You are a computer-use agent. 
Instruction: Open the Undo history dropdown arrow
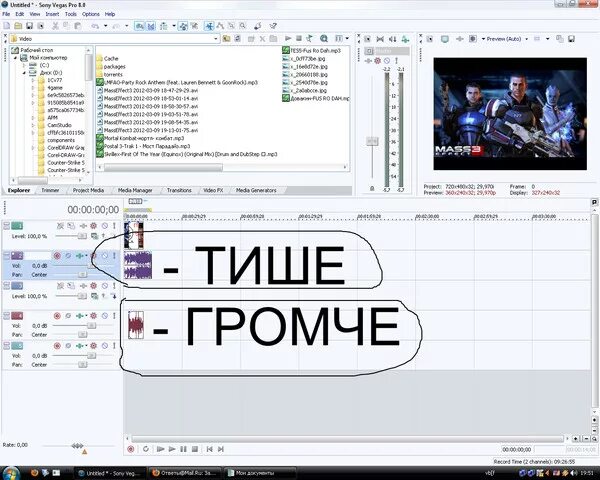pyautogui.click(x=105, y=26)
